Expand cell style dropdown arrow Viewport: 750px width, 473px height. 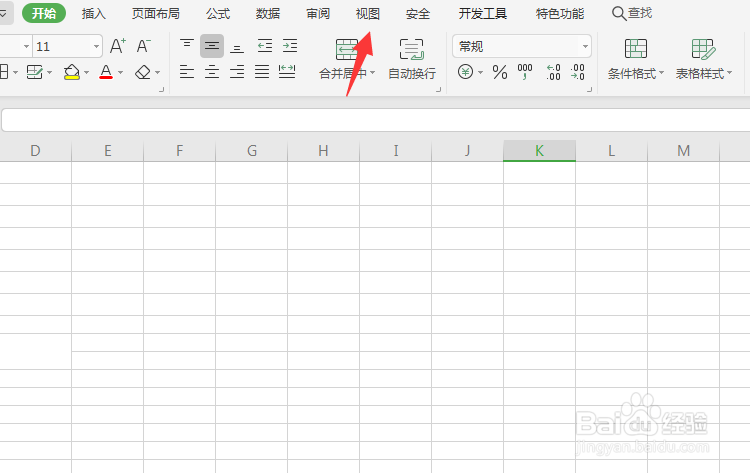click(49, 73)
